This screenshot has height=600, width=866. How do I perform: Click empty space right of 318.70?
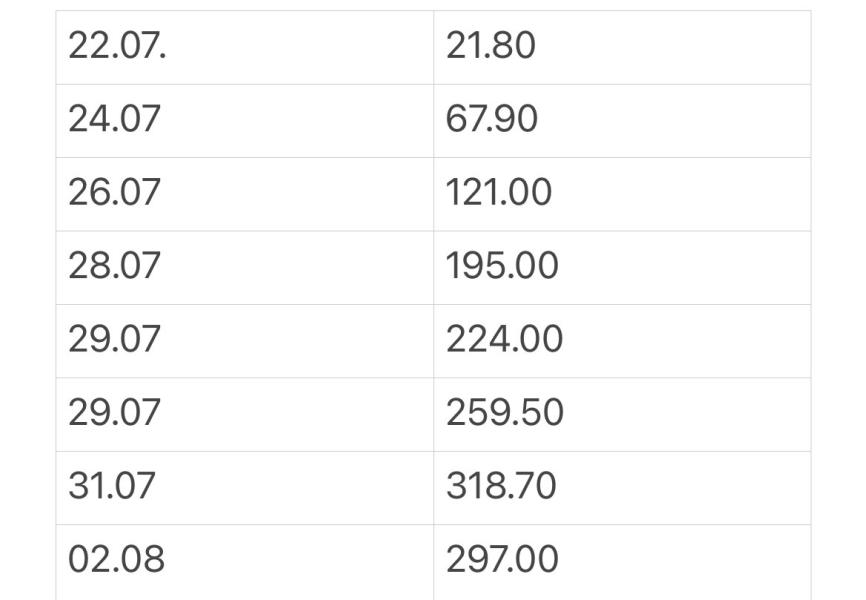682,488
